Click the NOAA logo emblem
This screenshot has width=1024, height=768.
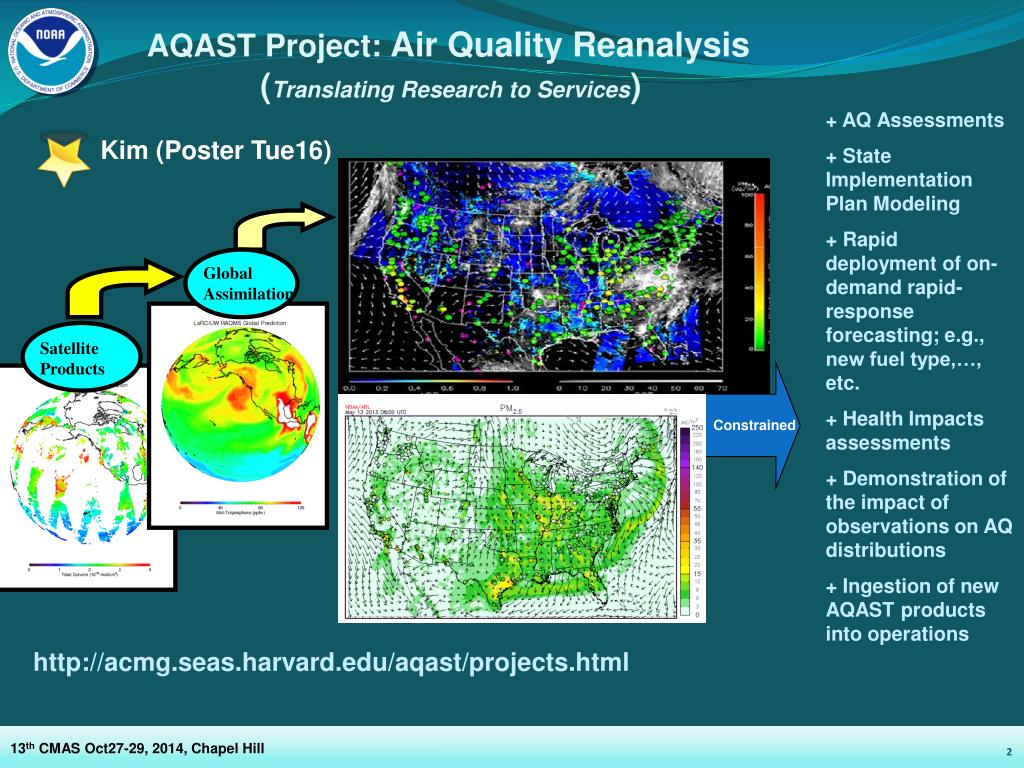[x=51, y=52]
